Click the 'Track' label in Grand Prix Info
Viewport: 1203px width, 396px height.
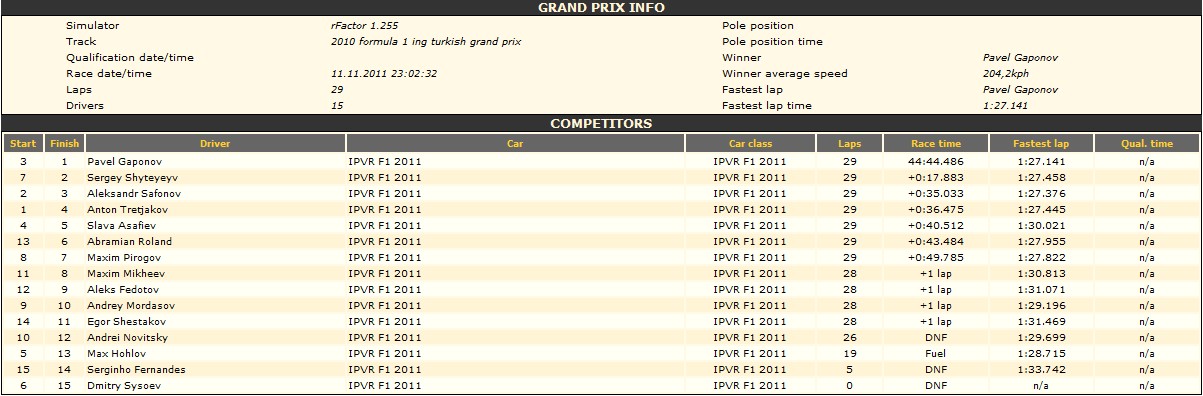[x=81, y=42]
